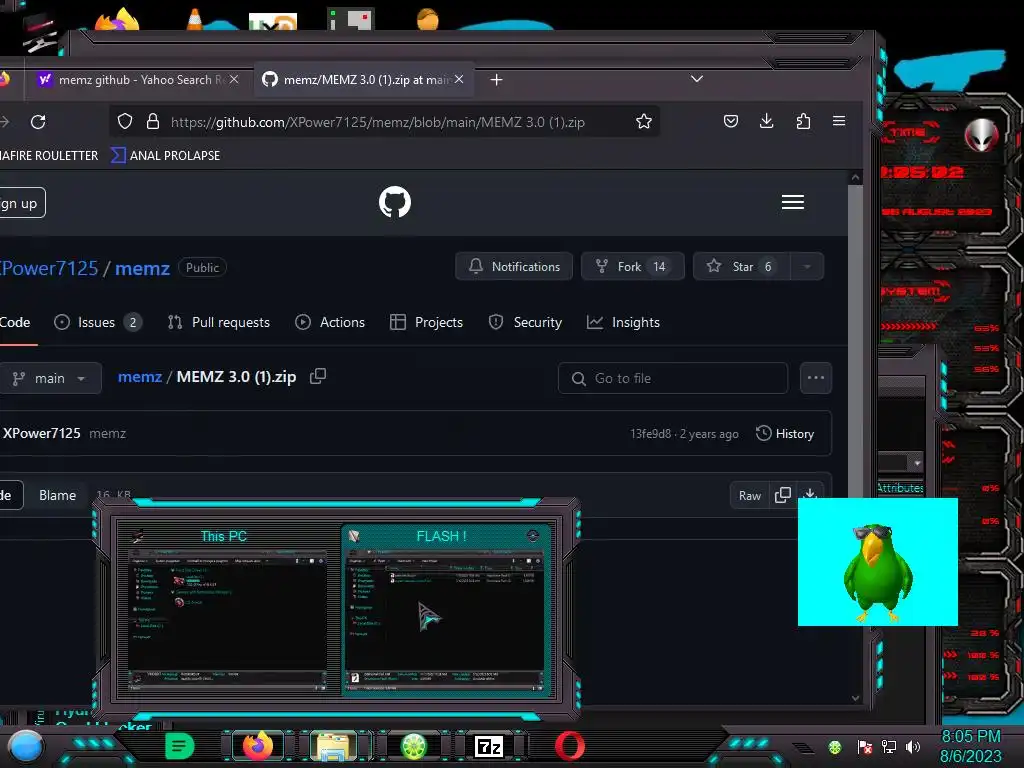
Task: Click Firefox icon on taskbar
Action: (x=257, y=746)
